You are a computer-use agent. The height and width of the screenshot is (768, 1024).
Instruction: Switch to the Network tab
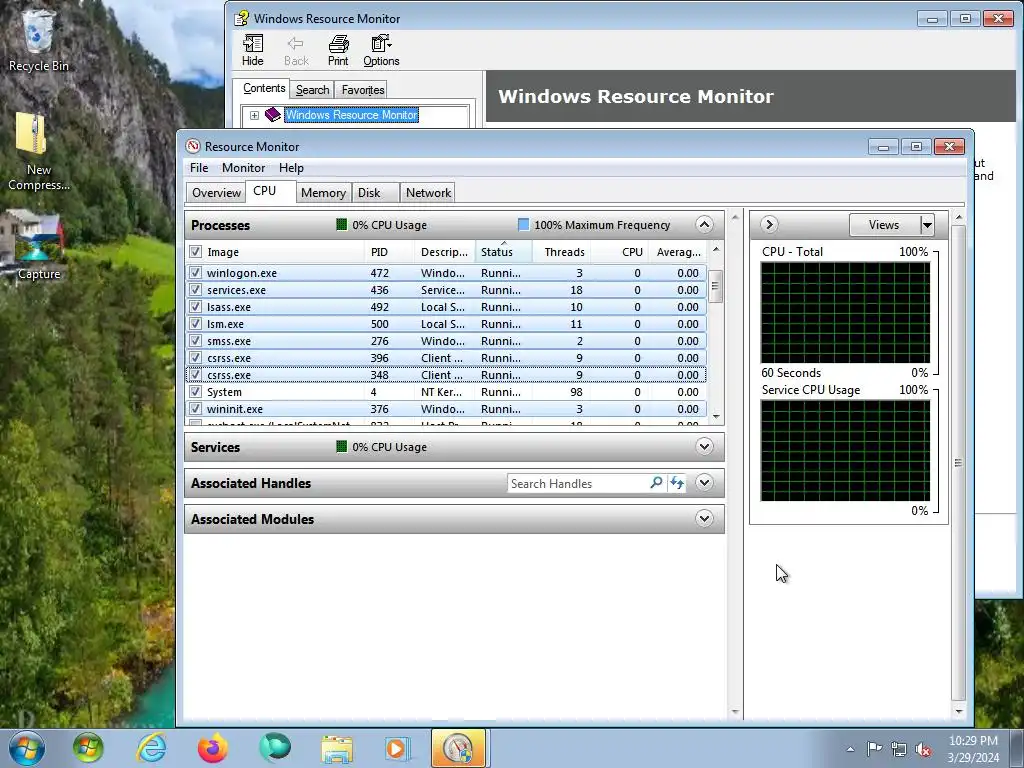pos(428,193)
